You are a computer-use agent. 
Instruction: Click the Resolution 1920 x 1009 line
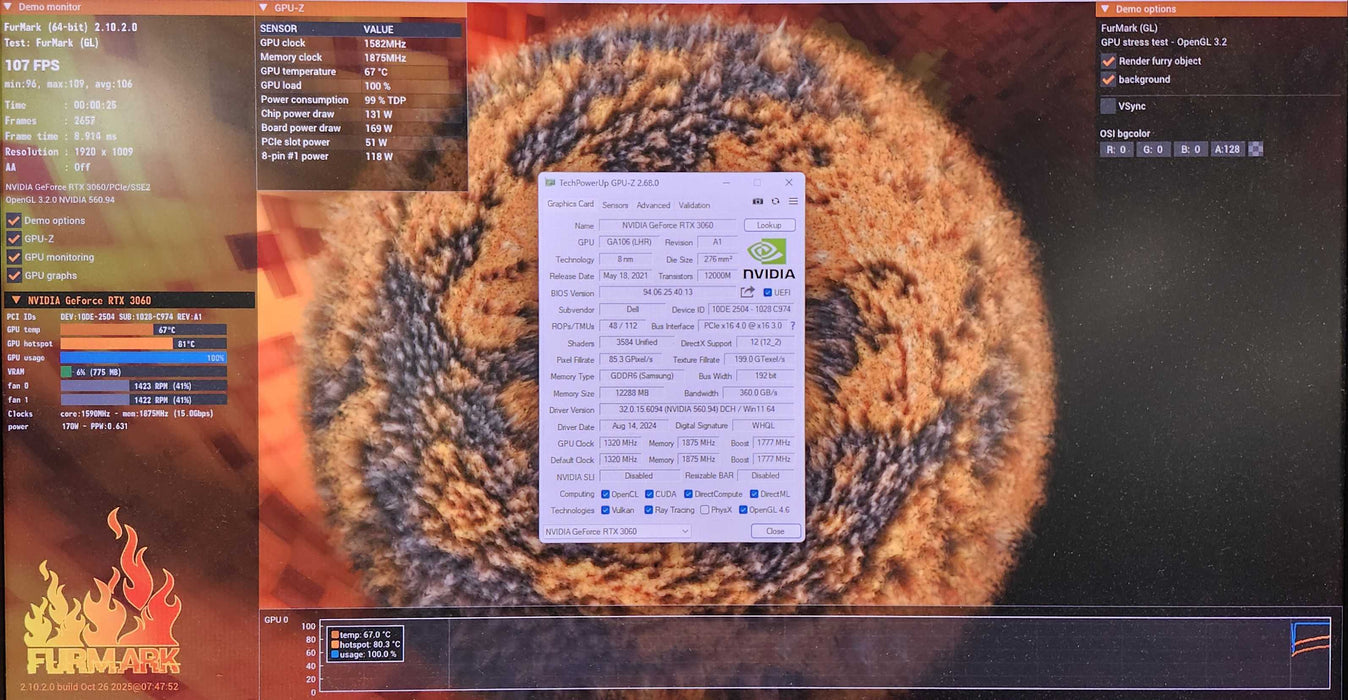click(x=69, y=152)
